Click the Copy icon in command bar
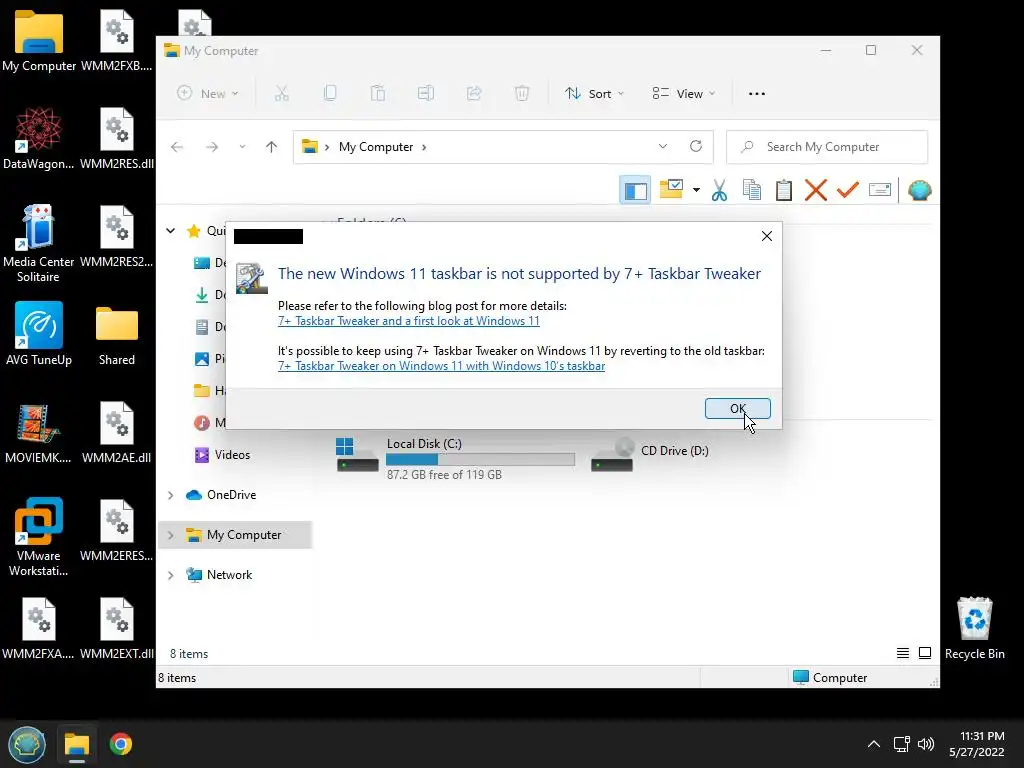Viewport: 1024px width, 768px height. 330,93
